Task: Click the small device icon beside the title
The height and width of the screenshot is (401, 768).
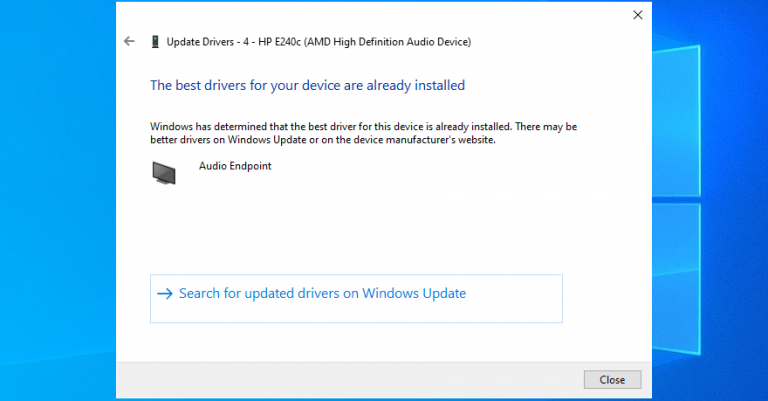Action: click(x=154, y=42)
